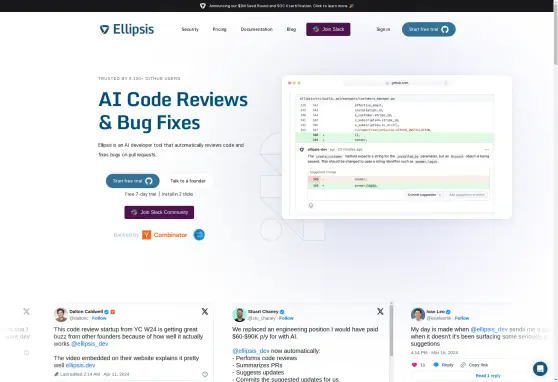Open the Security menu item

(190, 29)
